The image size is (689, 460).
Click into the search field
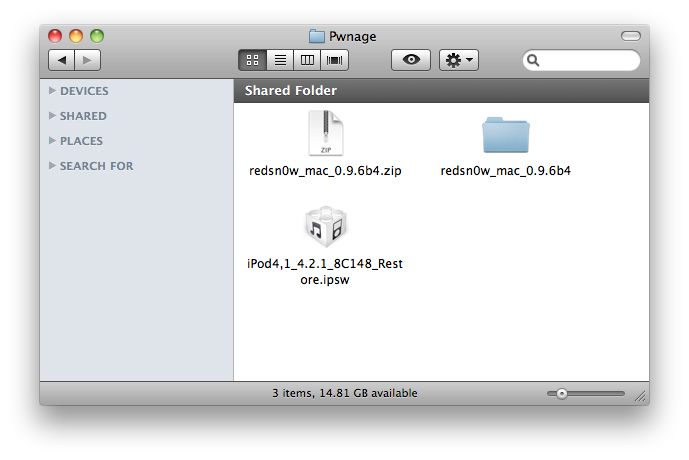coord(581,60)
